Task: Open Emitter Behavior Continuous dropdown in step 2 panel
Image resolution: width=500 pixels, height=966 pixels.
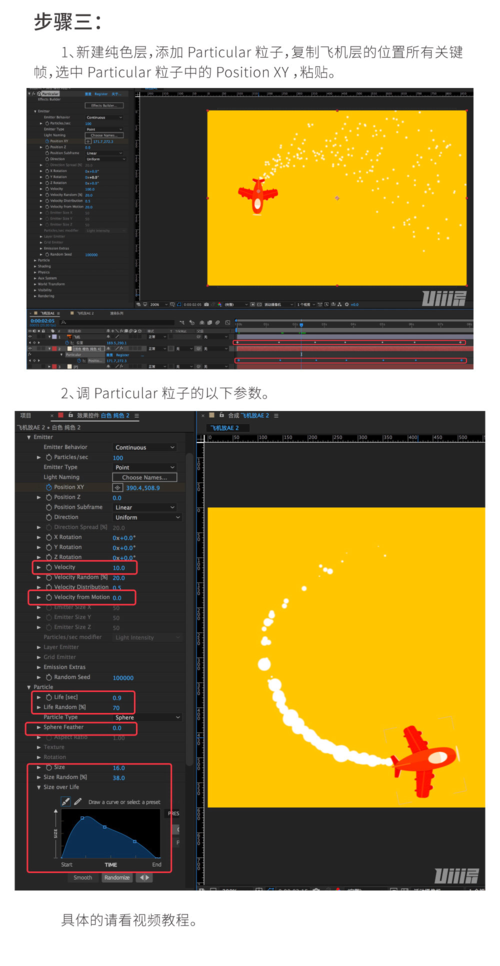Action: coord(145,447)
